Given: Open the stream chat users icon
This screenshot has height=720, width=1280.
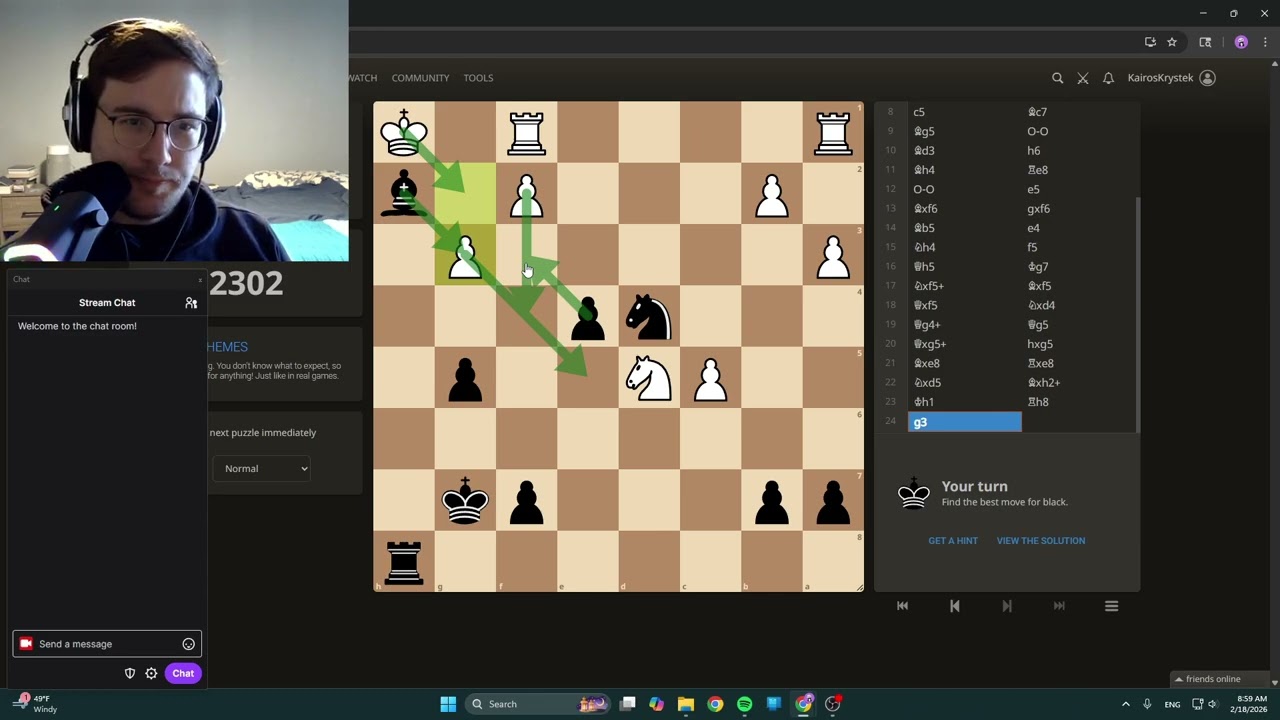Looking at the screenshot, I should tap(191, 303).
